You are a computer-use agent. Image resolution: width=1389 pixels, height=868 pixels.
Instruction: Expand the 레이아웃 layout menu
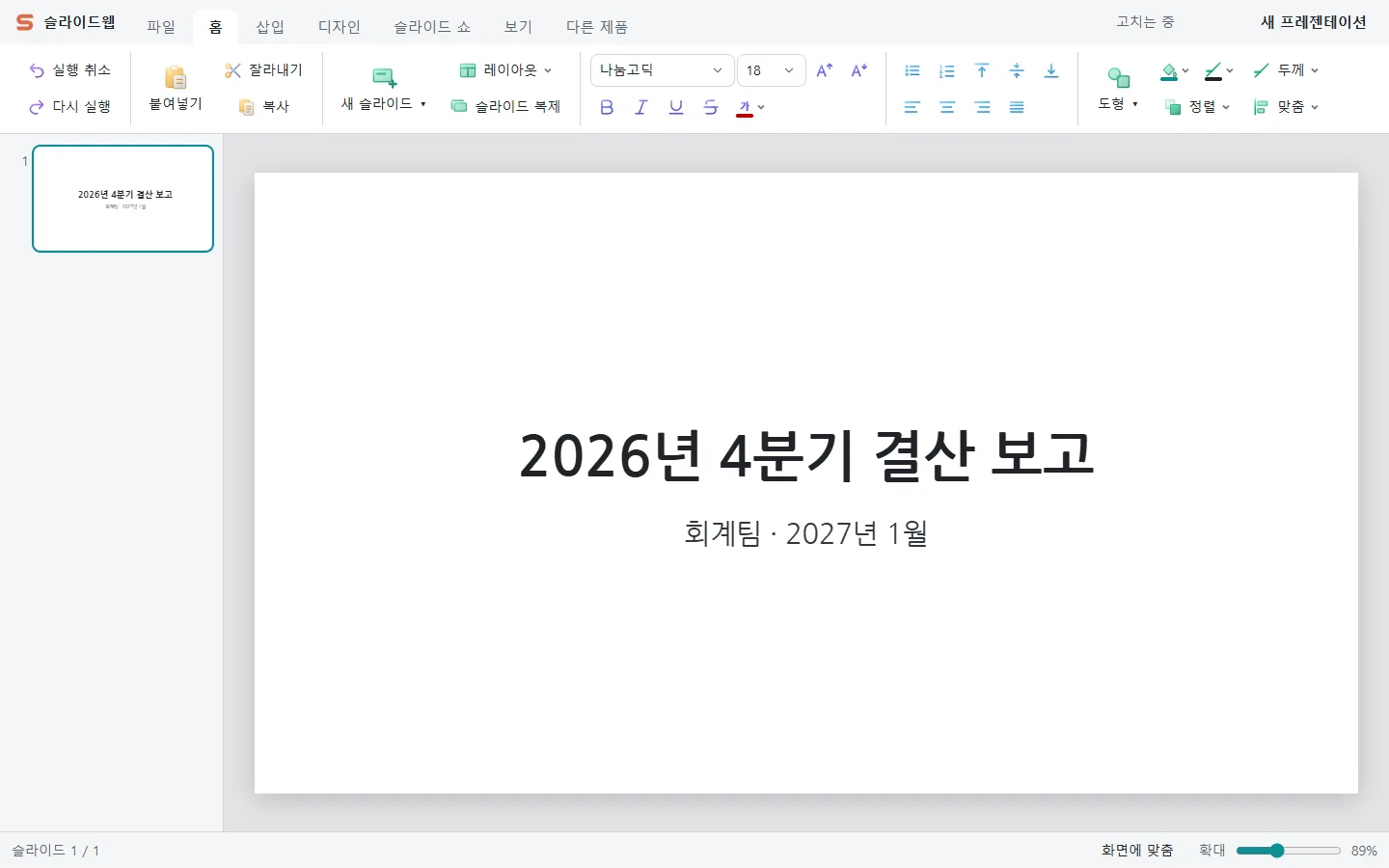point(505,70)
